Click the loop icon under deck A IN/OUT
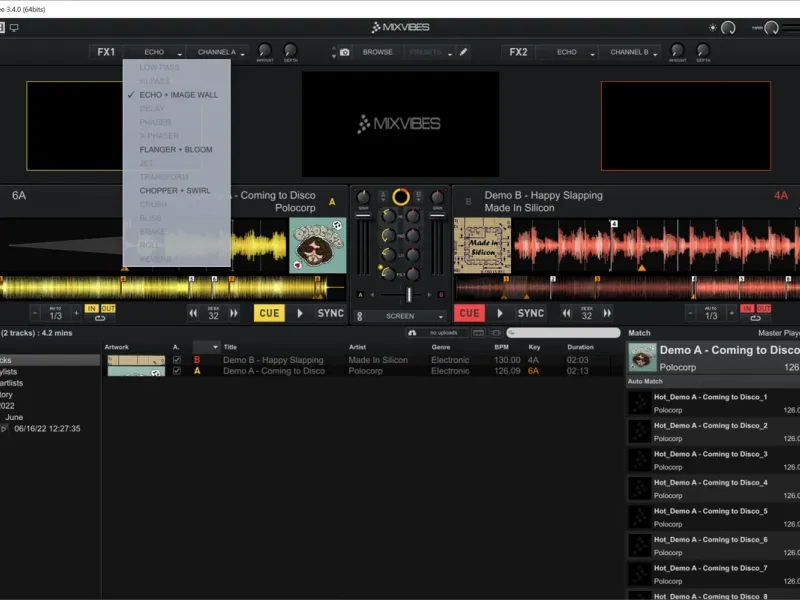 click(100, 318)
